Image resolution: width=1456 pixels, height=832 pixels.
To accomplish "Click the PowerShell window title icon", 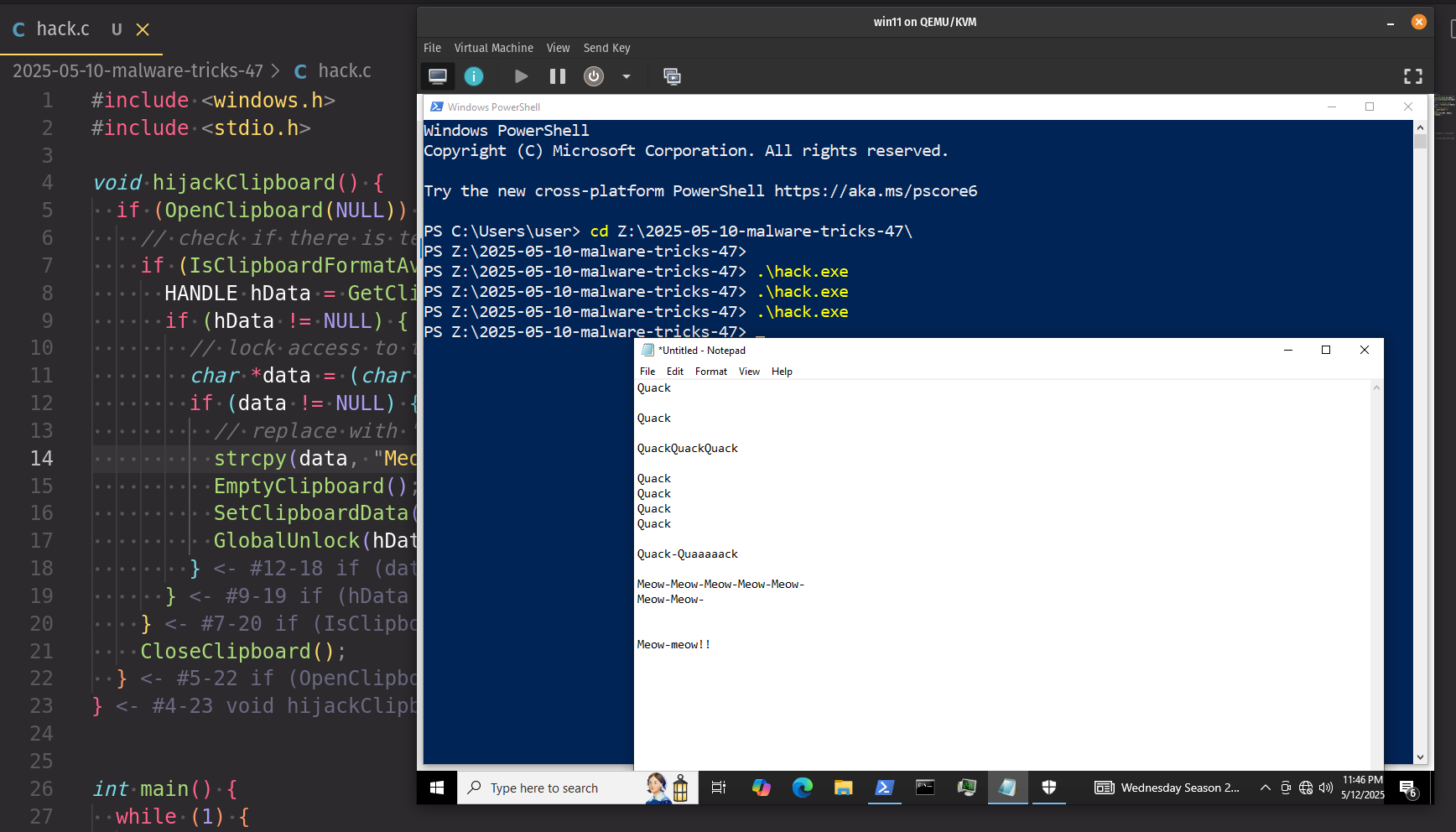I will (x=436, y=107).
